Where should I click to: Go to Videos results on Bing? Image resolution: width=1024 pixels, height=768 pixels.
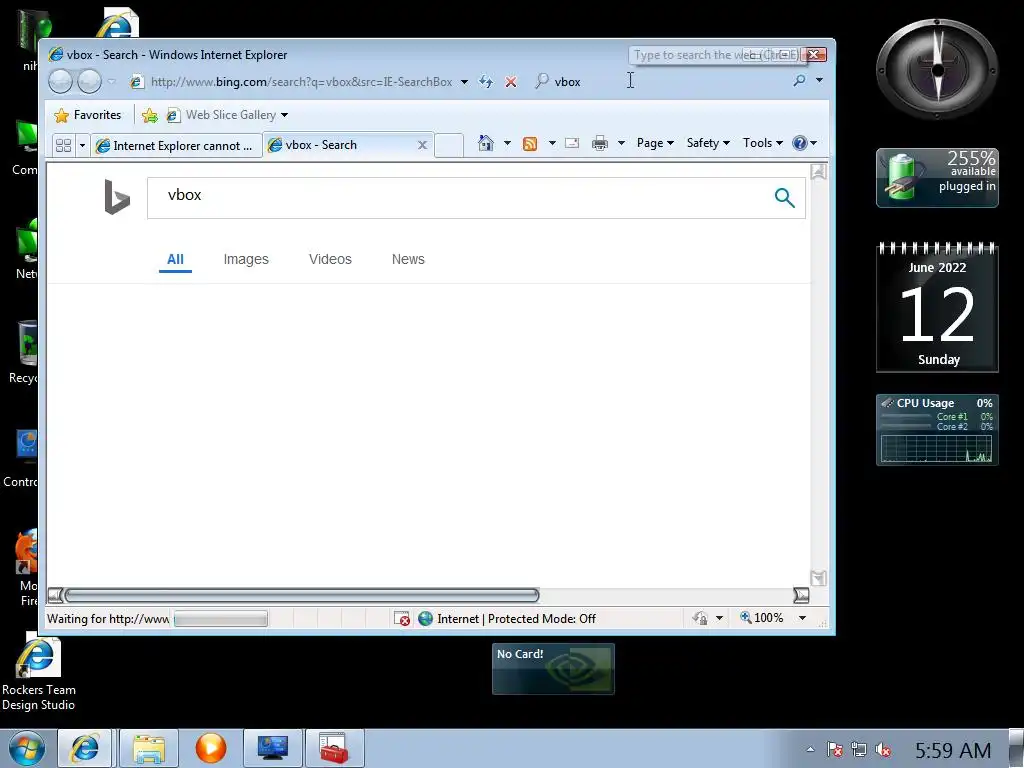pos(330,259)
